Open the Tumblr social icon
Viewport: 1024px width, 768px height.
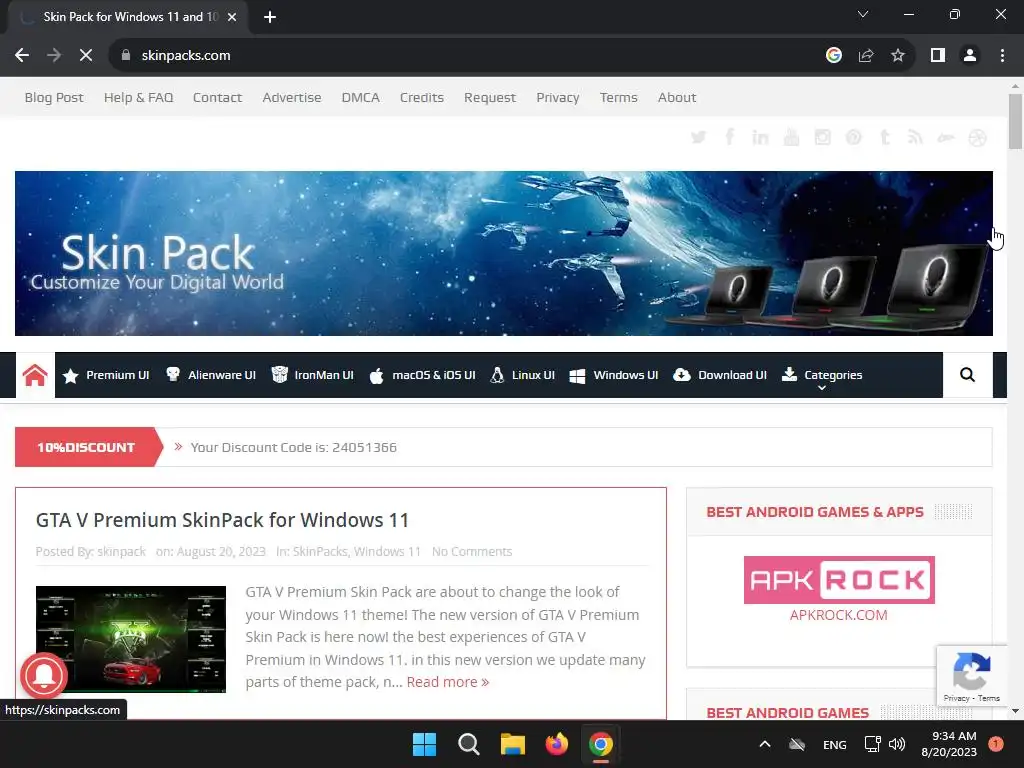point(885,137)
